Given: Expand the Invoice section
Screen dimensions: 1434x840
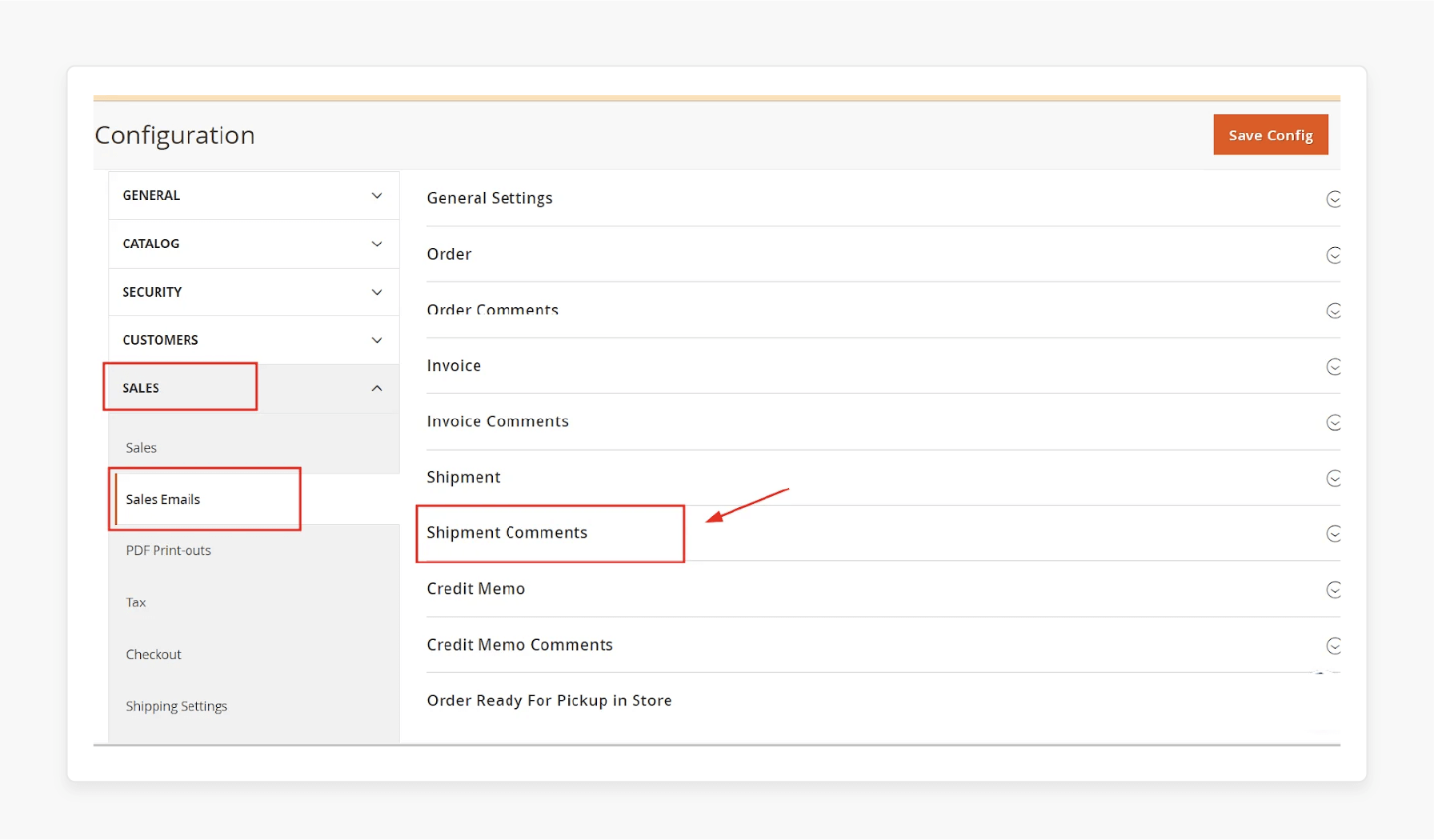Looking at the screenshot, I should click(x=883, y=366).
